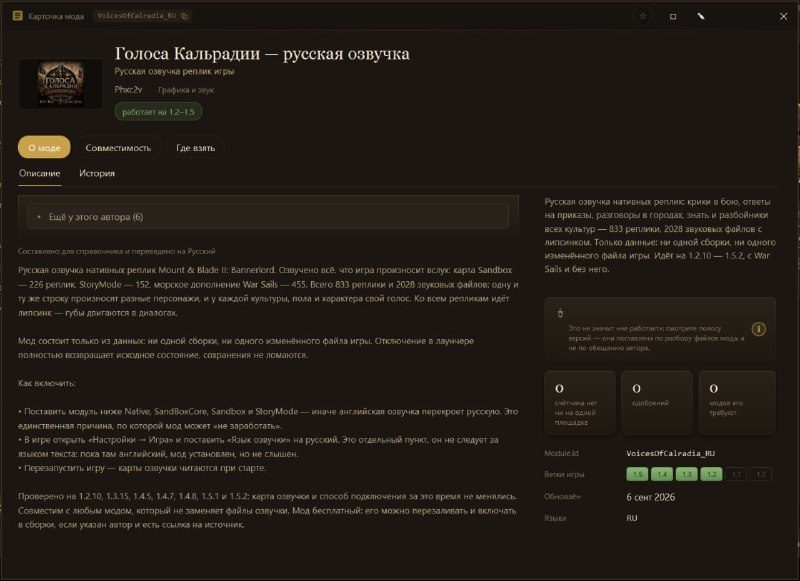Click the одобрений stat card
Image resolution: width=800 pixels, height=581 pixels.
pos(657,403)
